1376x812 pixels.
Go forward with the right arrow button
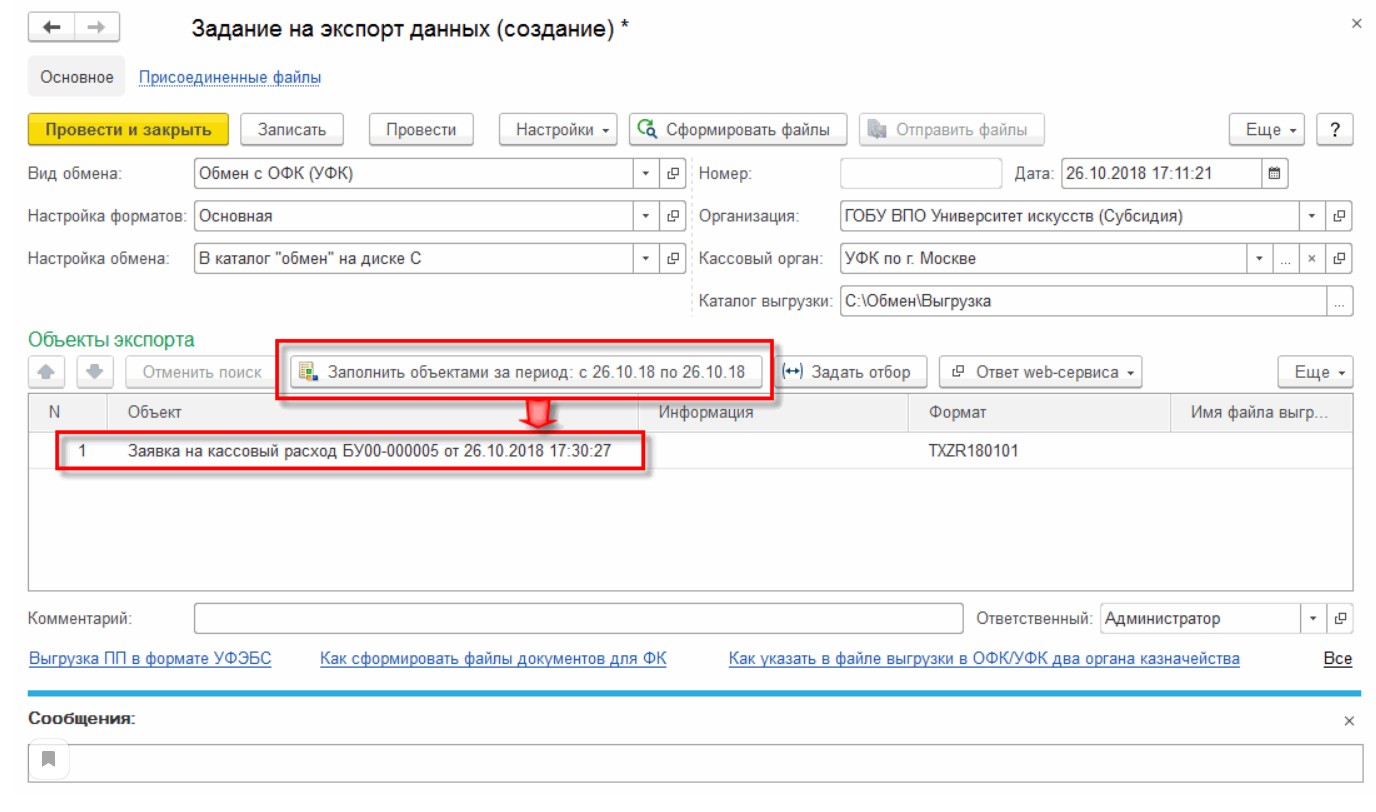[97, 28]
